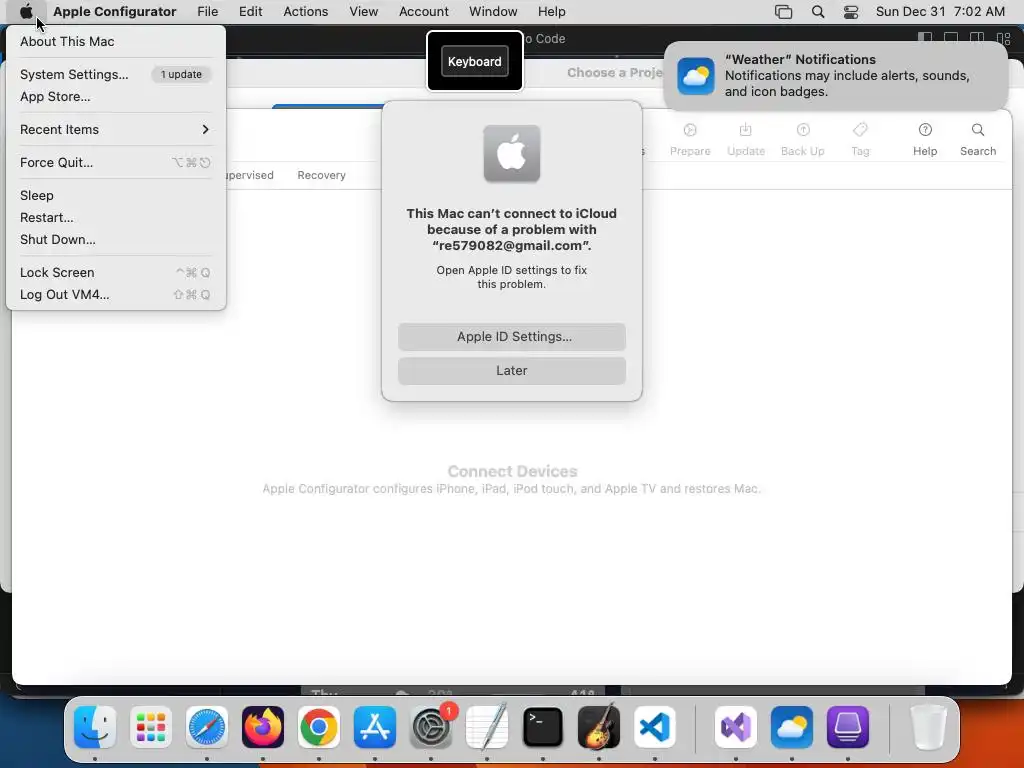Image resolution: width=1024 pixels, height=768 pixels.
Task: Open the Account menu
Action: 424,12
